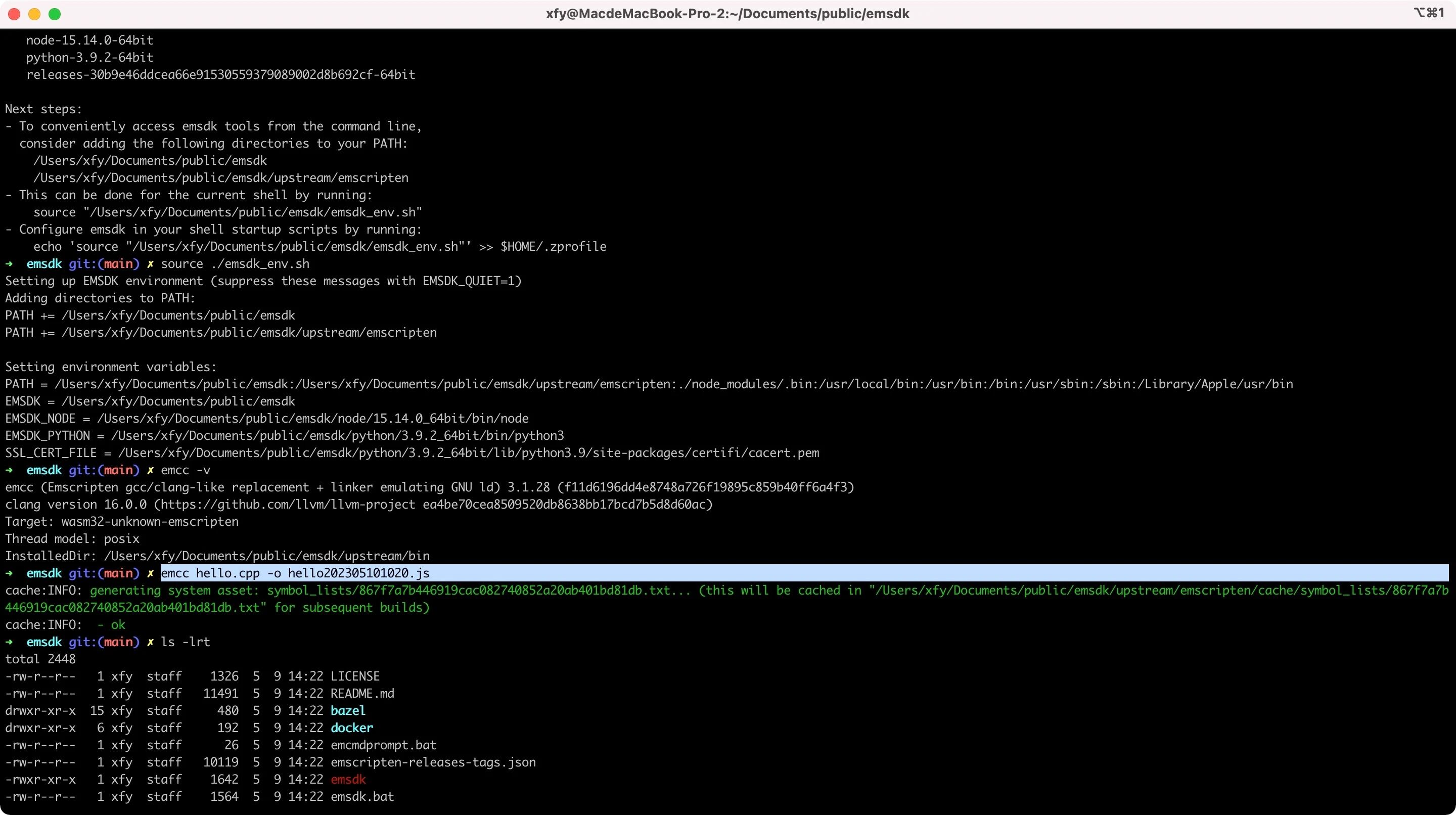Viewport: 1456px width, 815px height.
Task: Click the yellow ✗ marker before 'ls -lrt'
Action: coord(150,642)
